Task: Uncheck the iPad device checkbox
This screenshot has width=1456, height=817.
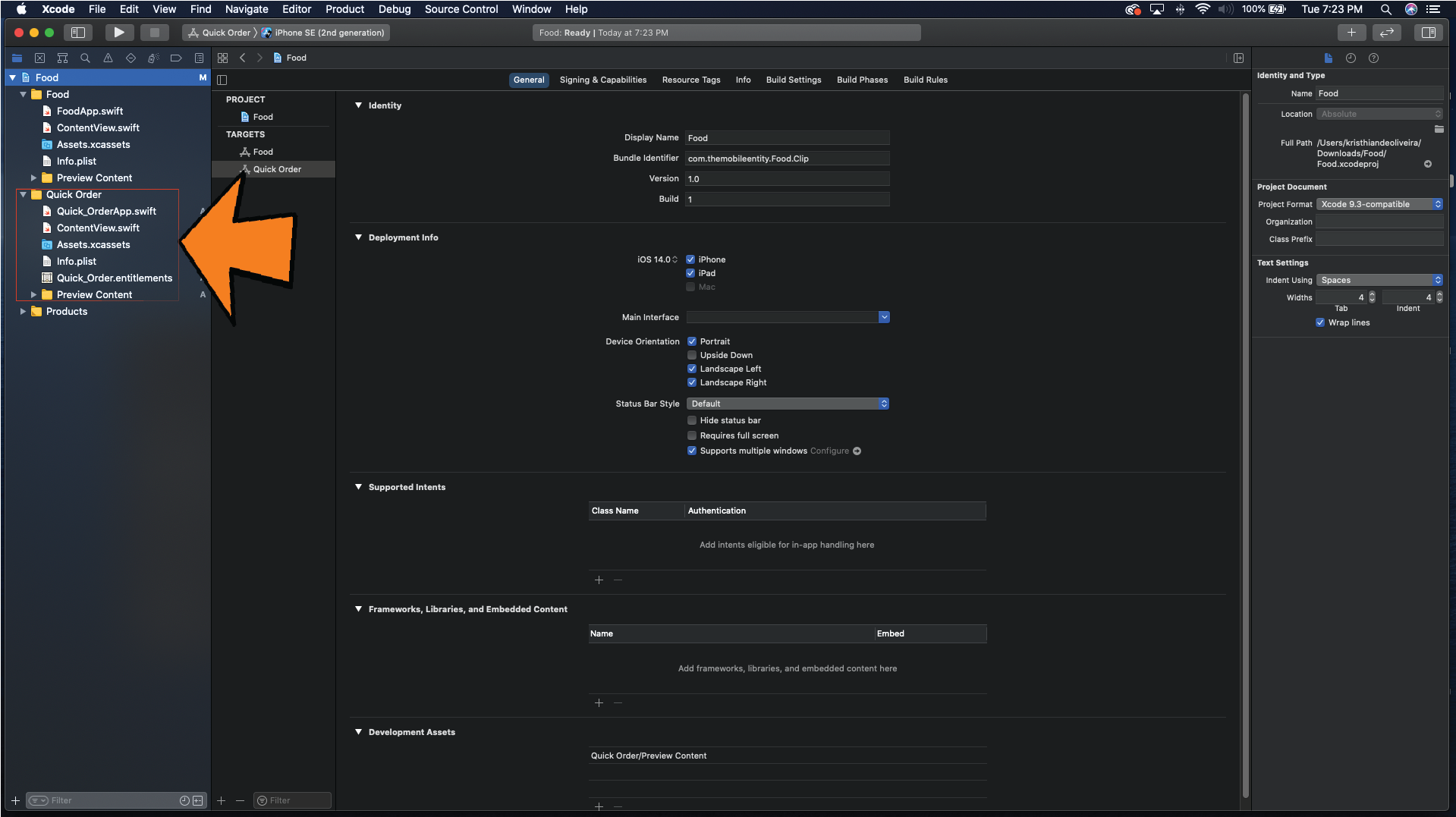Action: point(690,273)
